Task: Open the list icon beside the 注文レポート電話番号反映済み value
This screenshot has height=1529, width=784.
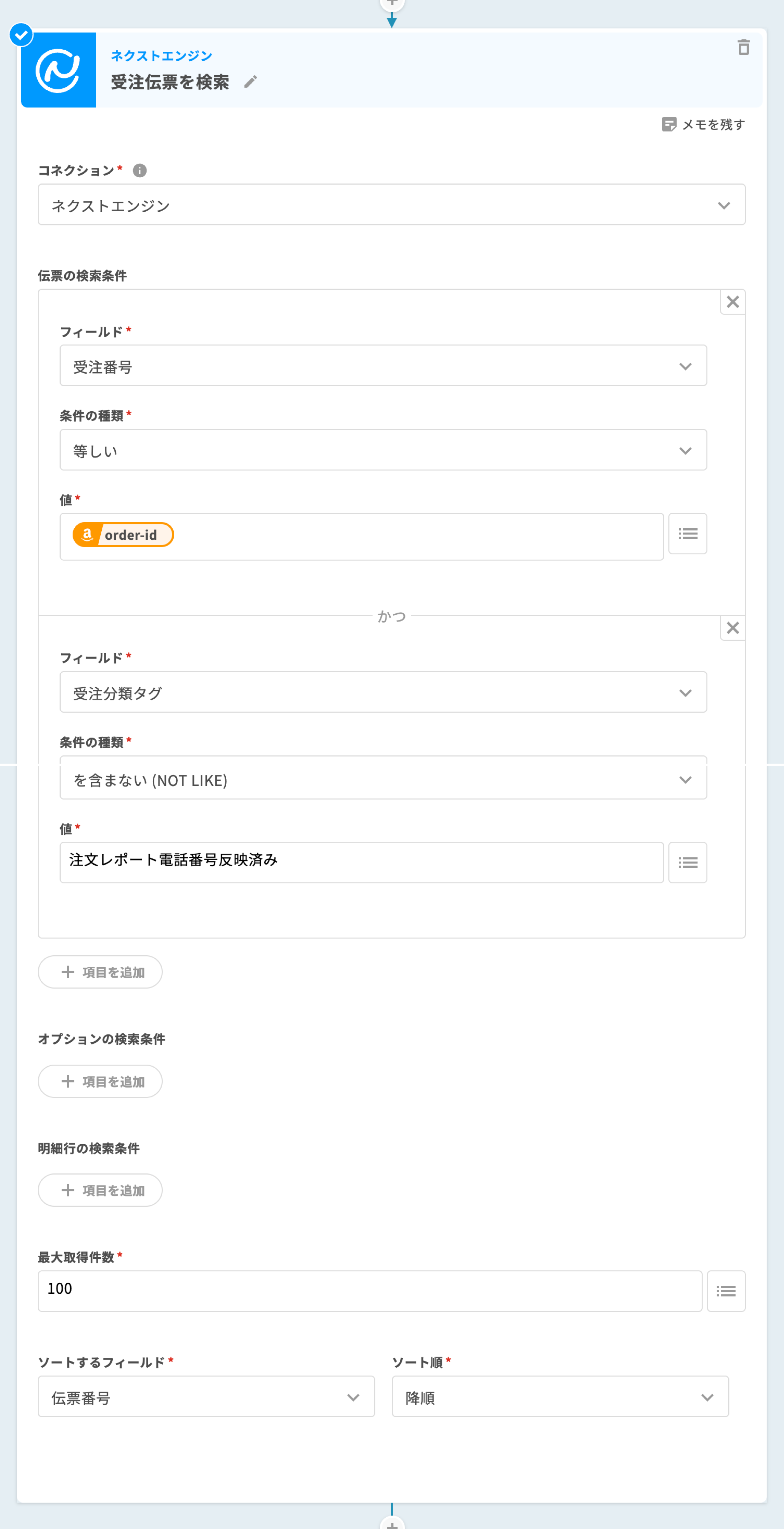Action: click(x=687, y=863)
